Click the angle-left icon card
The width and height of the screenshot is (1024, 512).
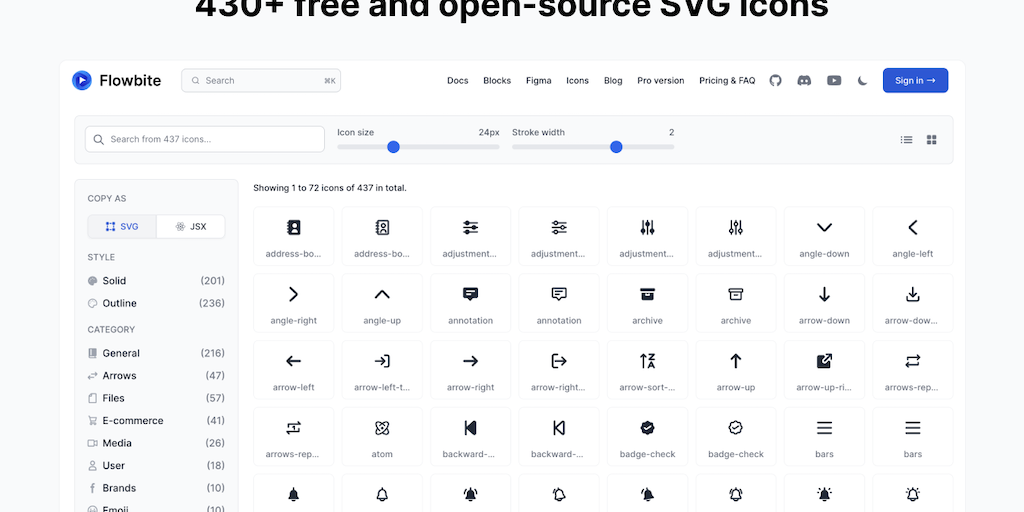913,236
